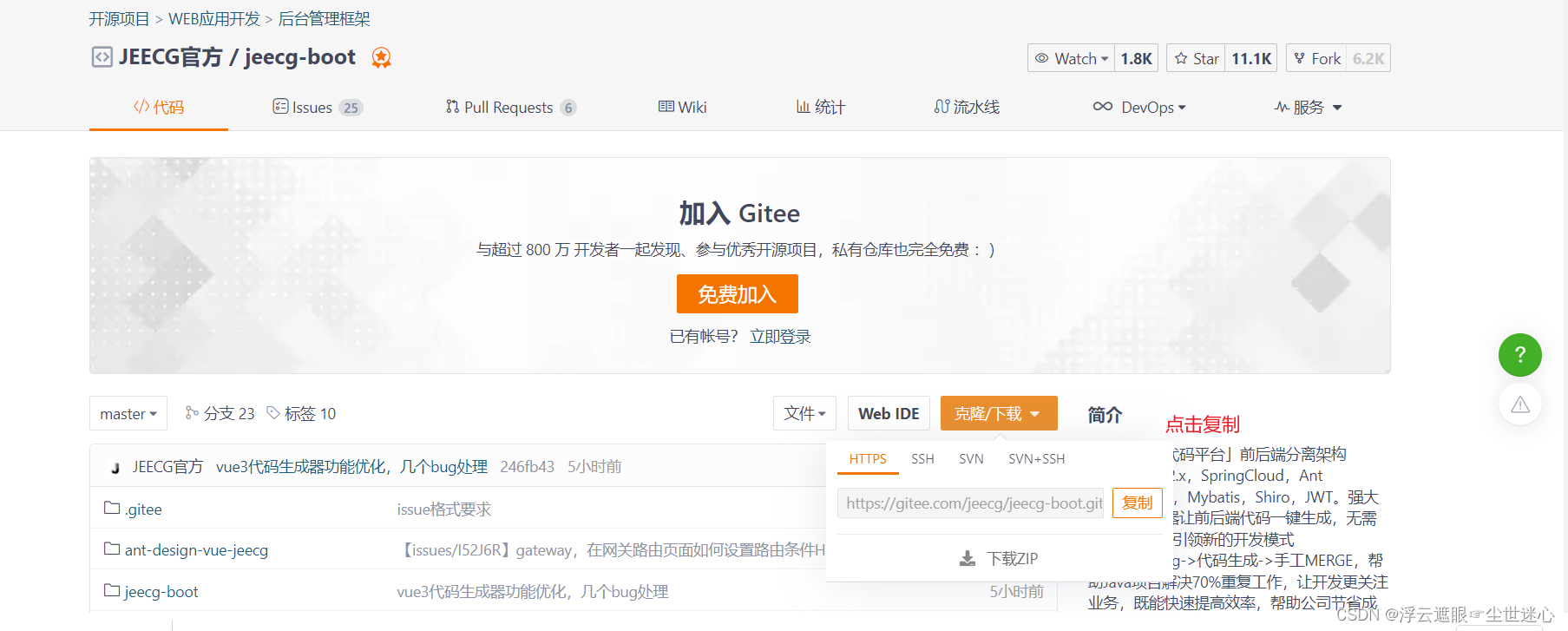Click the 复制 copy button
This screenshot has width=1568, height=631.
(x=1137, y=503)
